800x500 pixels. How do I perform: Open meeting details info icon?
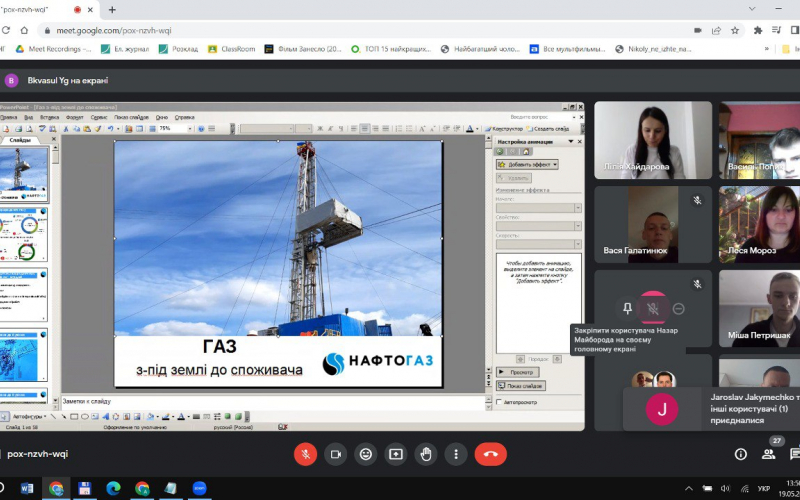coord(740,454)
